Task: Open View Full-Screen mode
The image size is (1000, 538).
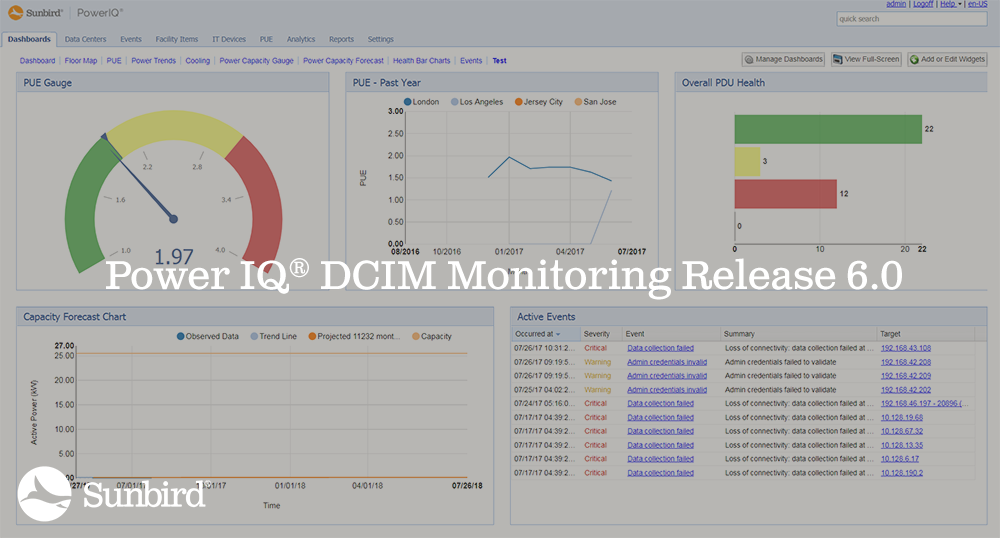Action: pyautogui.click(x=866, y=59)
